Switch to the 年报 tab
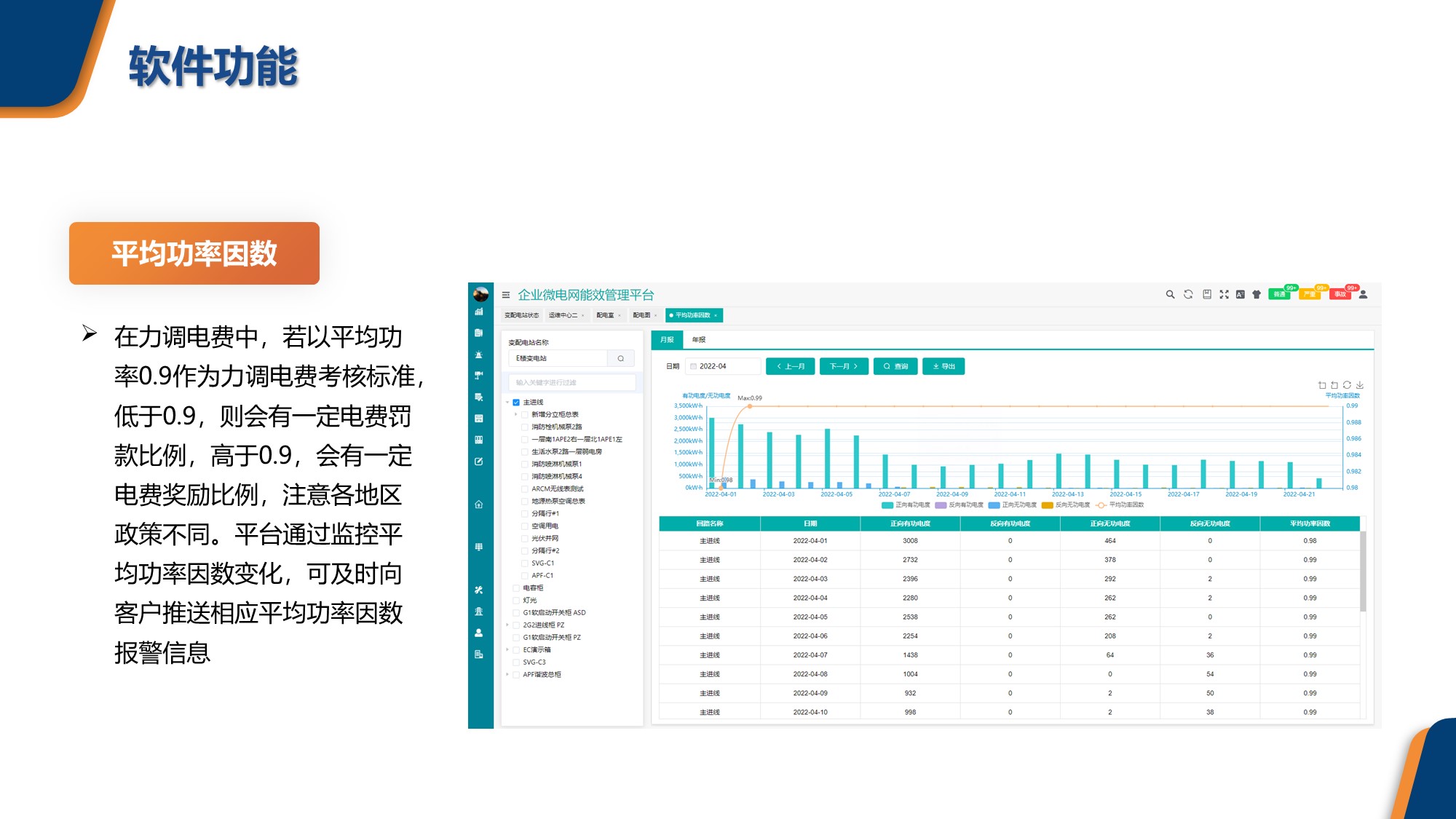This screenshot has height=819, width=1456. (x=698, y=340)
